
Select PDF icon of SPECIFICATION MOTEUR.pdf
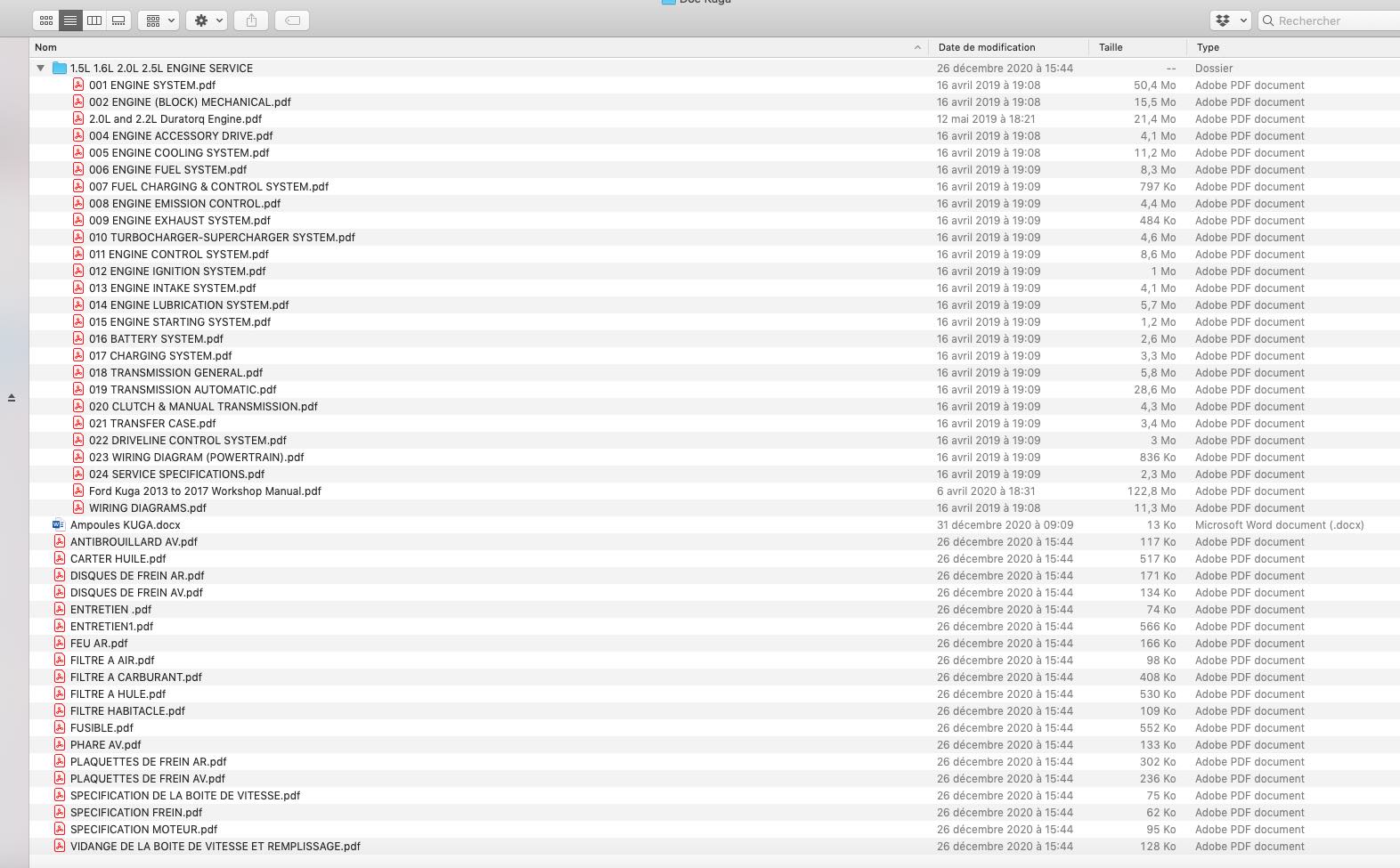coord(60,829)
